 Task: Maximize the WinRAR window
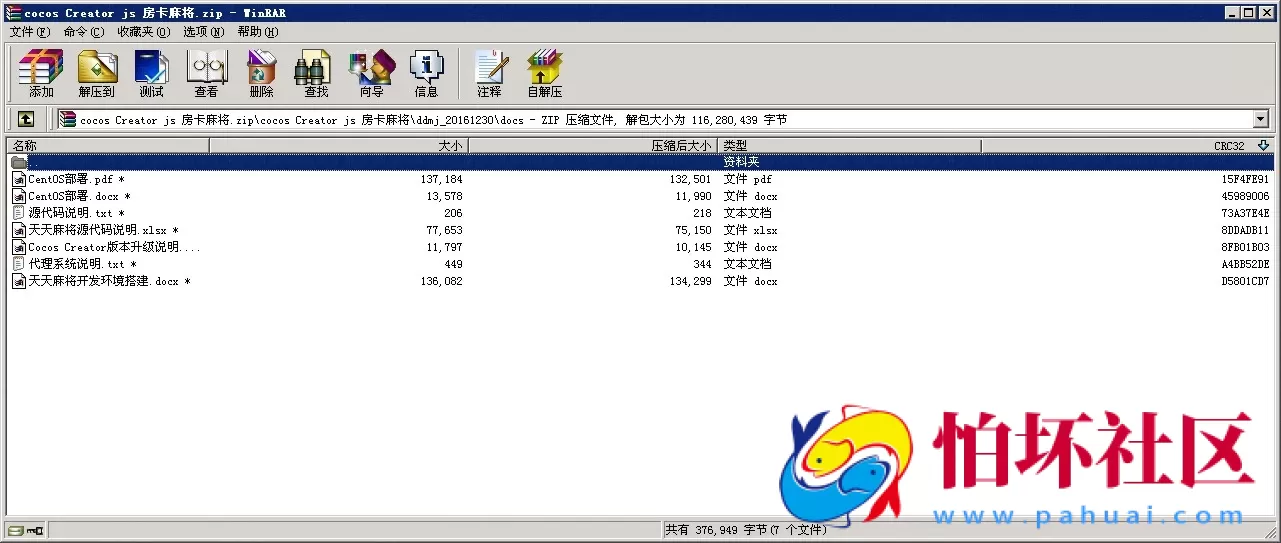coord(1250,13)
